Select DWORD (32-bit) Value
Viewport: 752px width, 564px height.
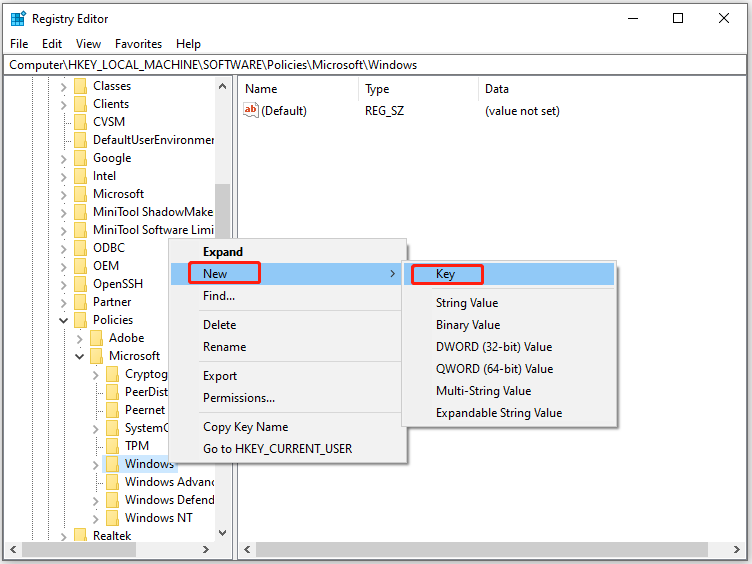click(x=509, y=347)
